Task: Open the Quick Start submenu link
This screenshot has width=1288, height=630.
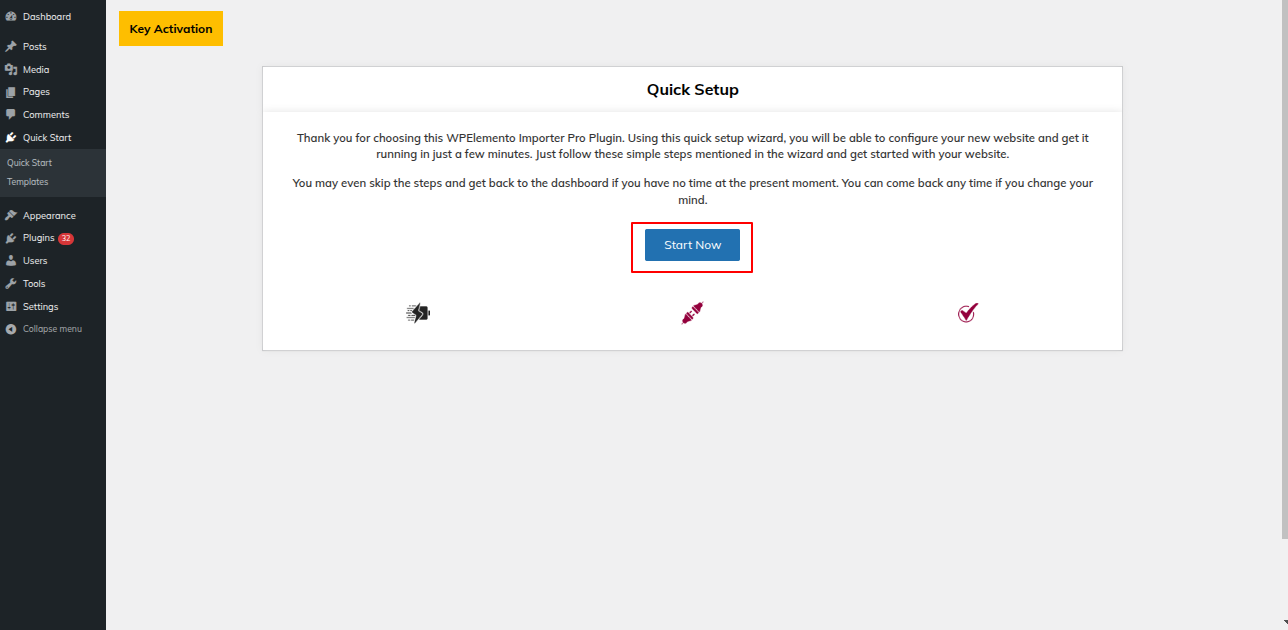Action: click(x=29, y=163)
